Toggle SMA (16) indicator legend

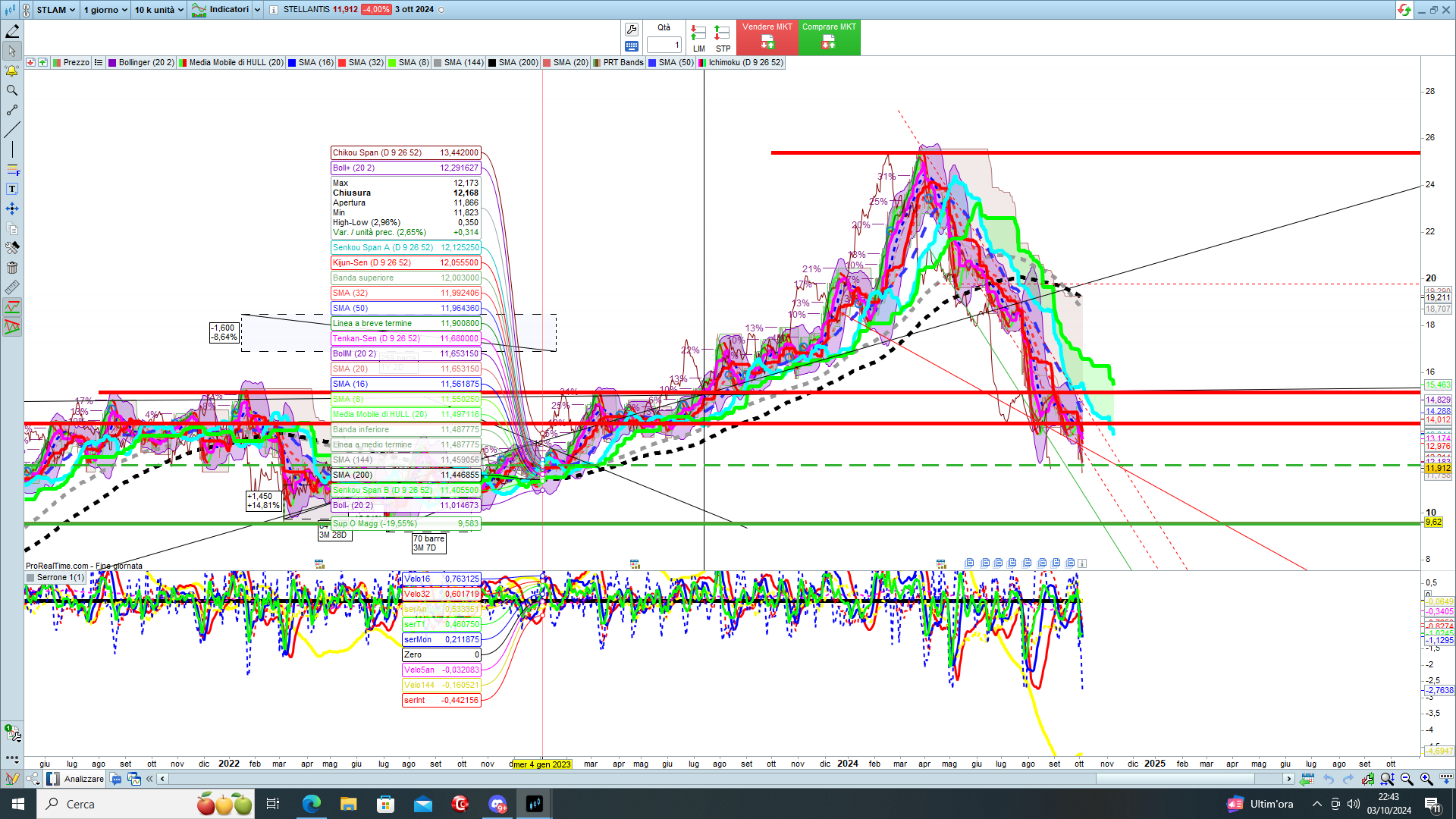(311, 63)
